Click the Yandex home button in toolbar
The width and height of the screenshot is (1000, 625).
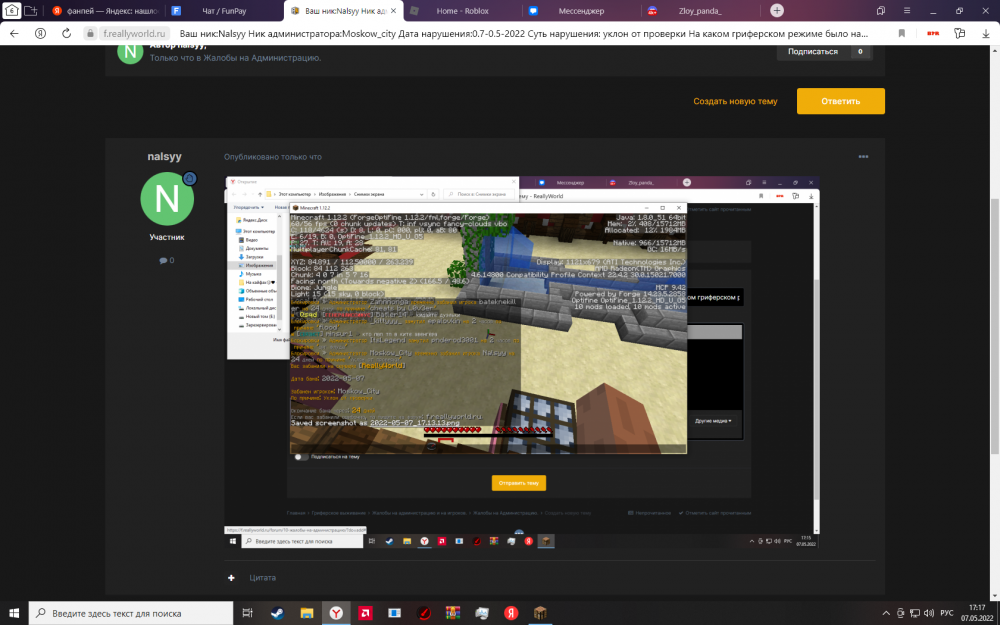pyautogui.click(x=41, y=33)
